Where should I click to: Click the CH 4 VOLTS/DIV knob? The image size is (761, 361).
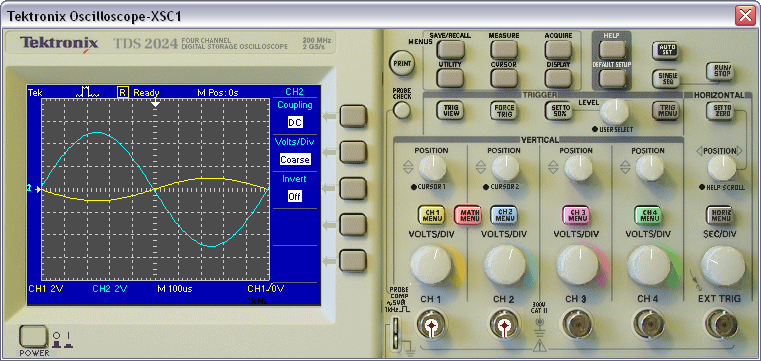pos(649,265)
